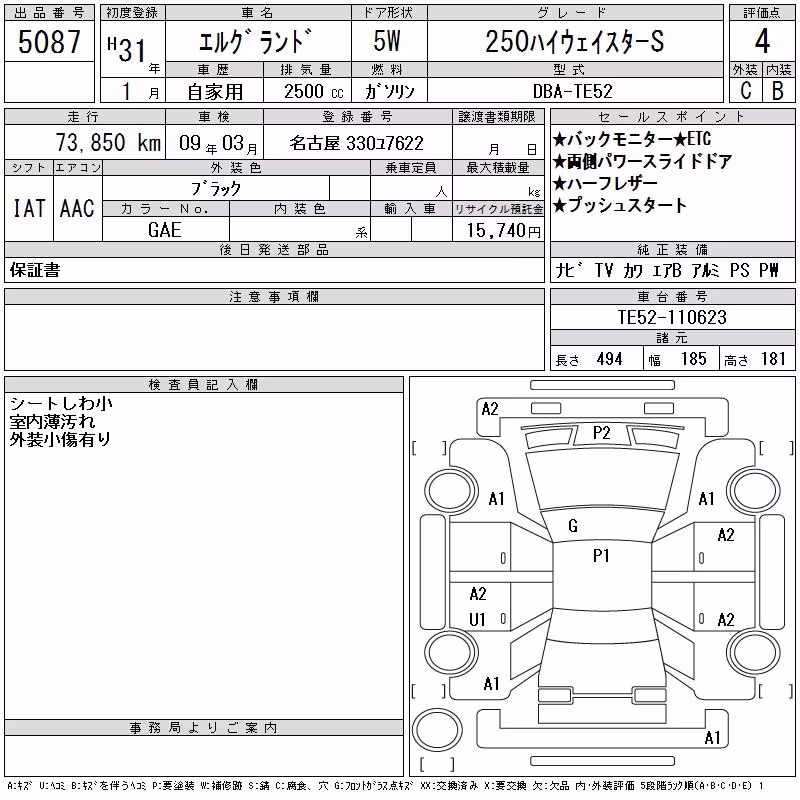Select the fuel type ガソリン

click(x=389, y=91)
